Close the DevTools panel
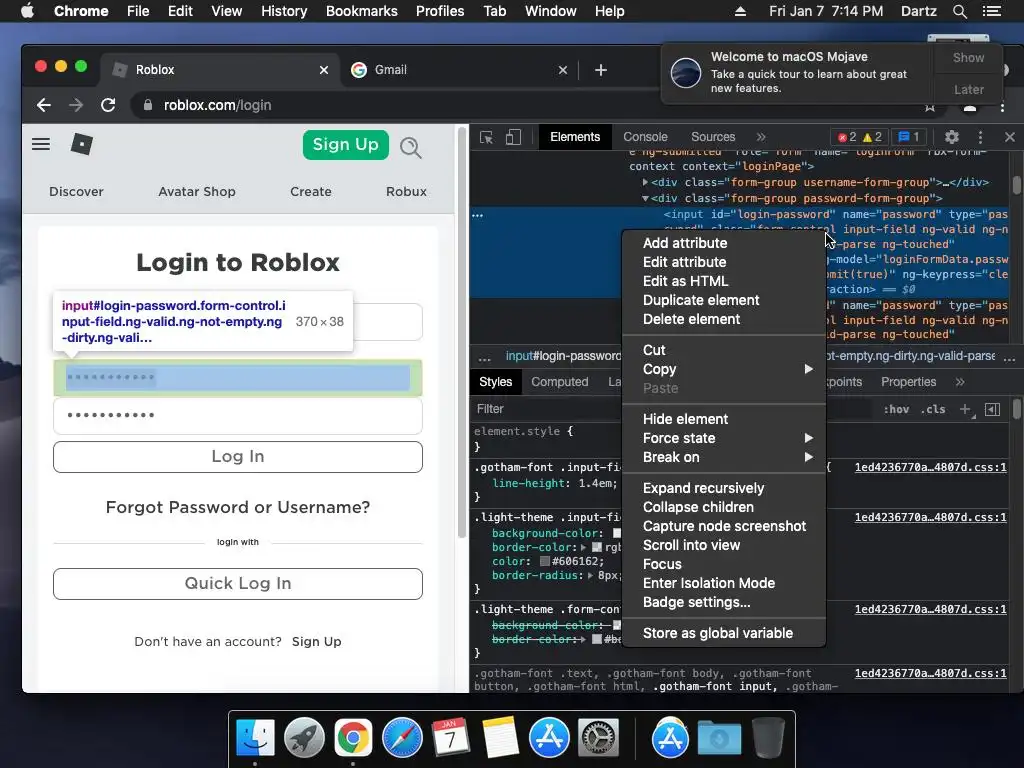1024x768 pixels. [1010, 136]
